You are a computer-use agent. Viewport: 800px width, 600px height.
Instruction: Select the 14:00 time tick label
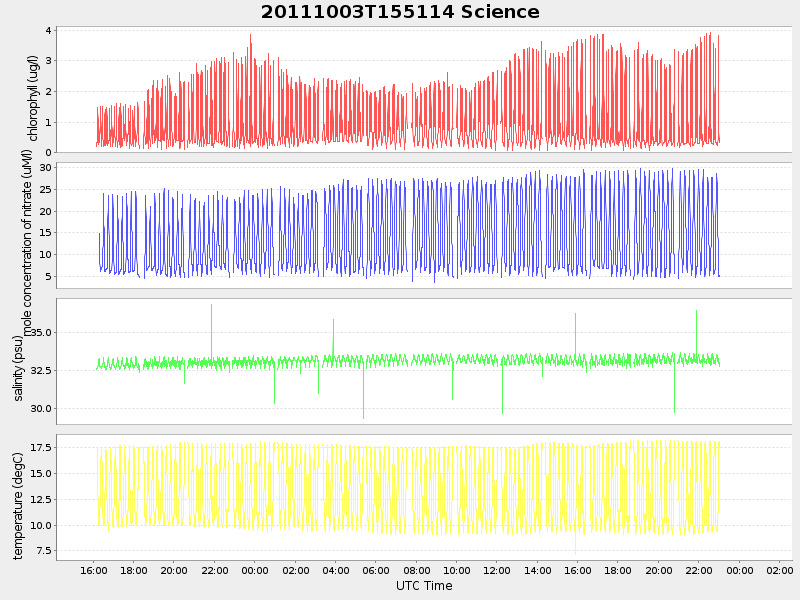coord(538,571)
